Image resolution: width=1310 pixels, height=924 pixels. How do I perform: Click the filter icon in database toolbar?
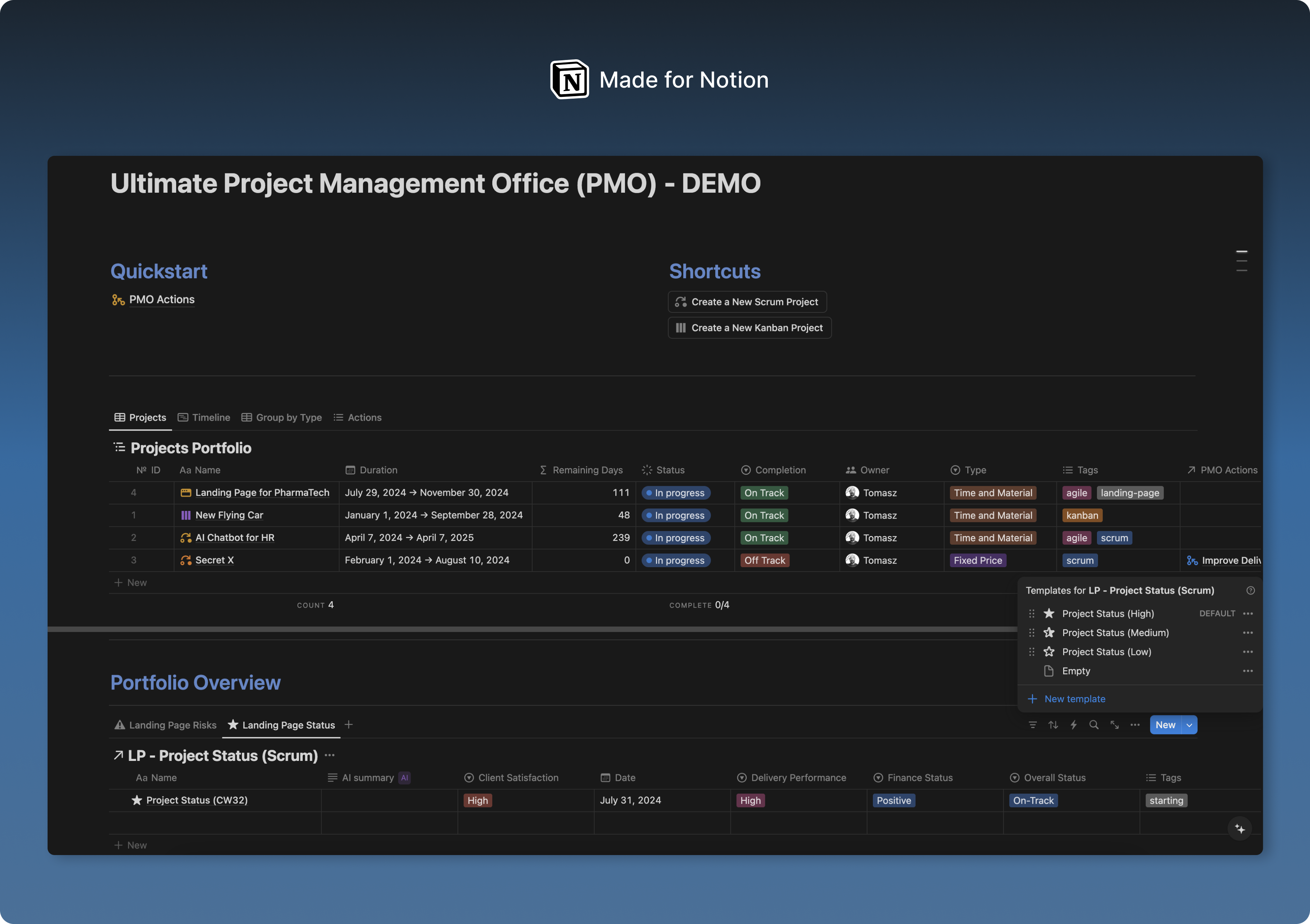click(x=1033, y=725)
